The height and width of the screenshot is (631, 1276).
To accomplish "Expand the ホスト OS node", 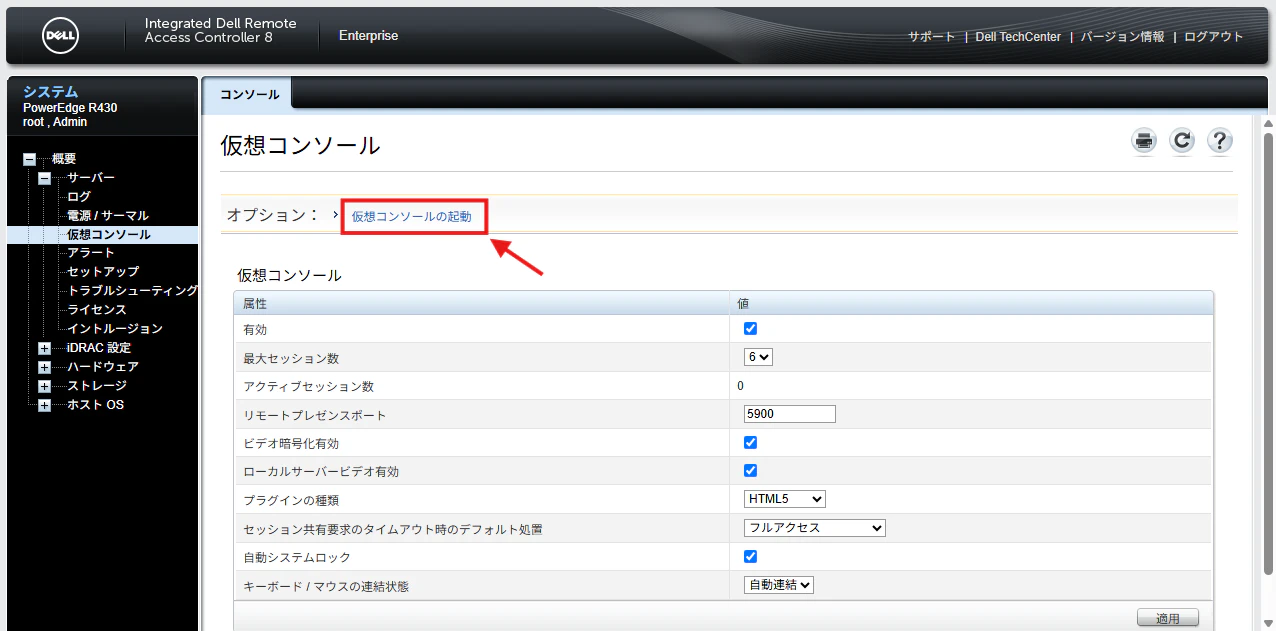I will click(44, 405).
